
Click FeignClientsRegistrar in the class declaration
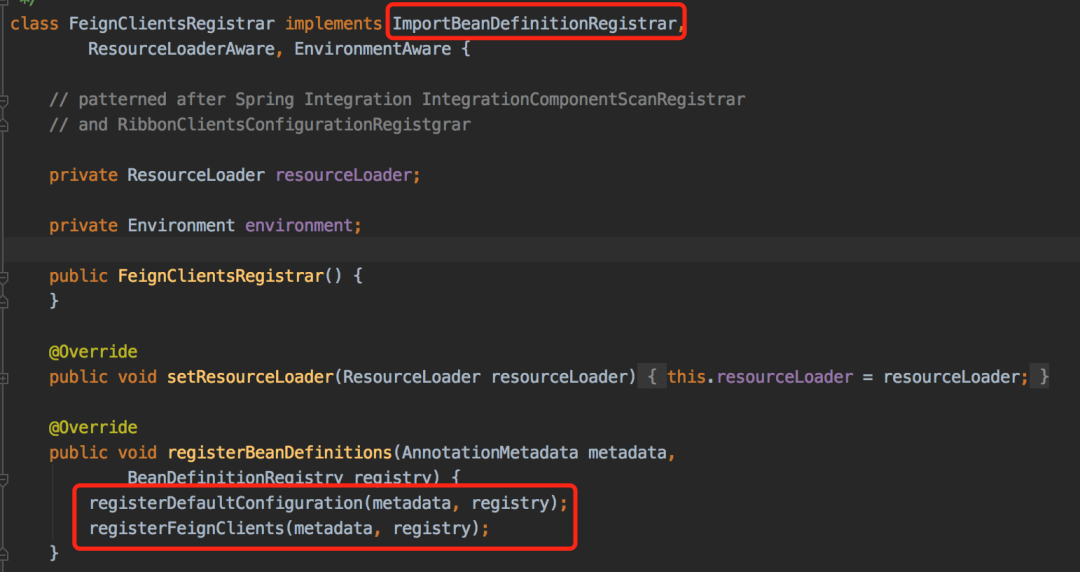pyautogui.click(x=172, y=24)
